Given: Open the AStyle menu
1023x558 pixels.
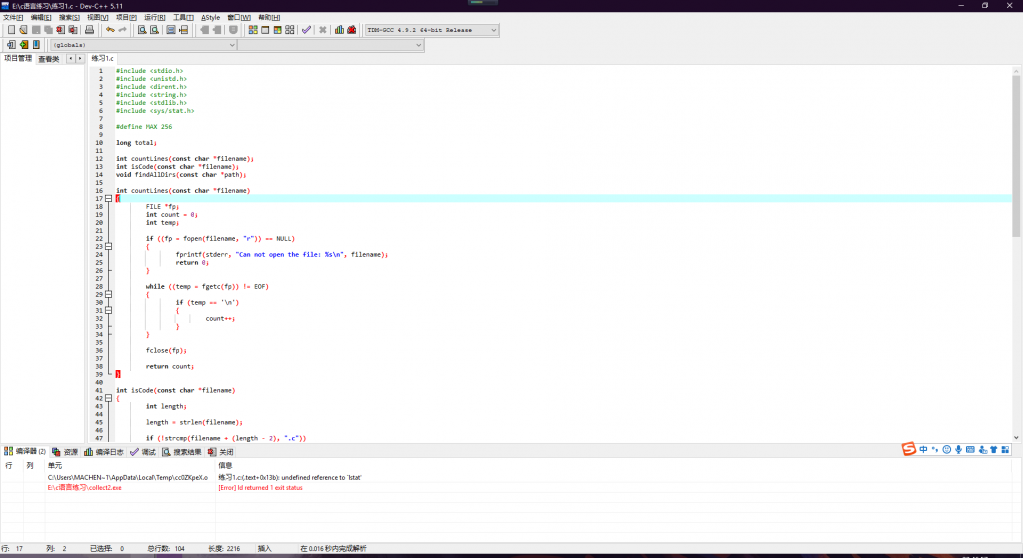Looking at the screenshot, I should (x=210, y=18).
